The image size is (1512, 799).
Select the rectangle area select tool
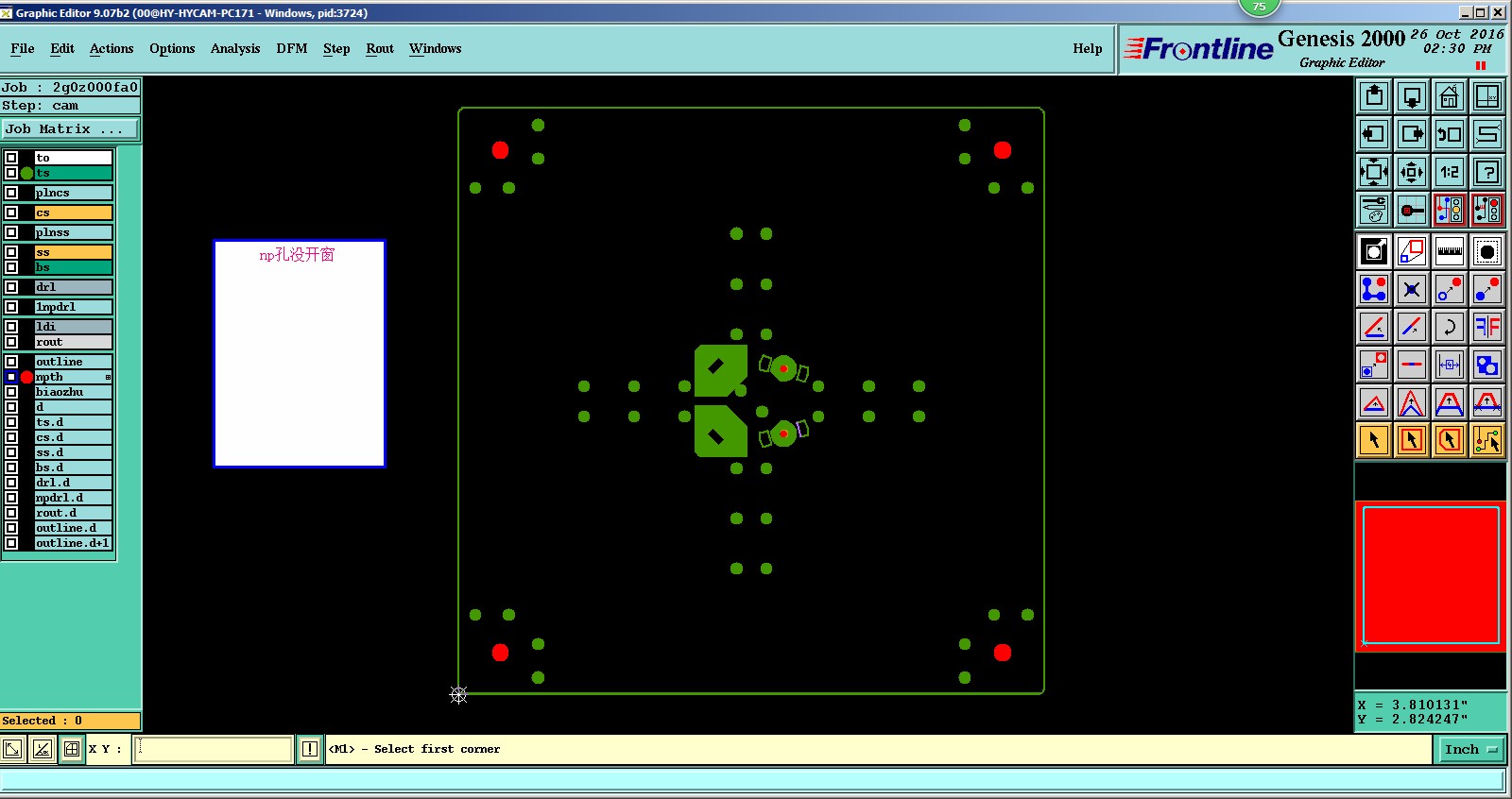(1412, 440)
